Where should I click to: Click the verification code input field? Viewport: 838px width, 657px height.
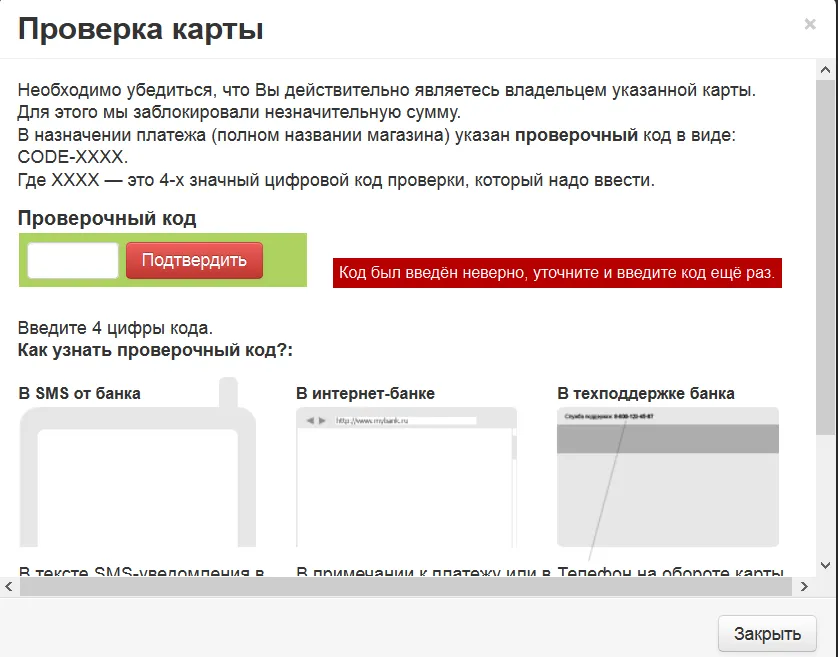click(x=73, y=260)
